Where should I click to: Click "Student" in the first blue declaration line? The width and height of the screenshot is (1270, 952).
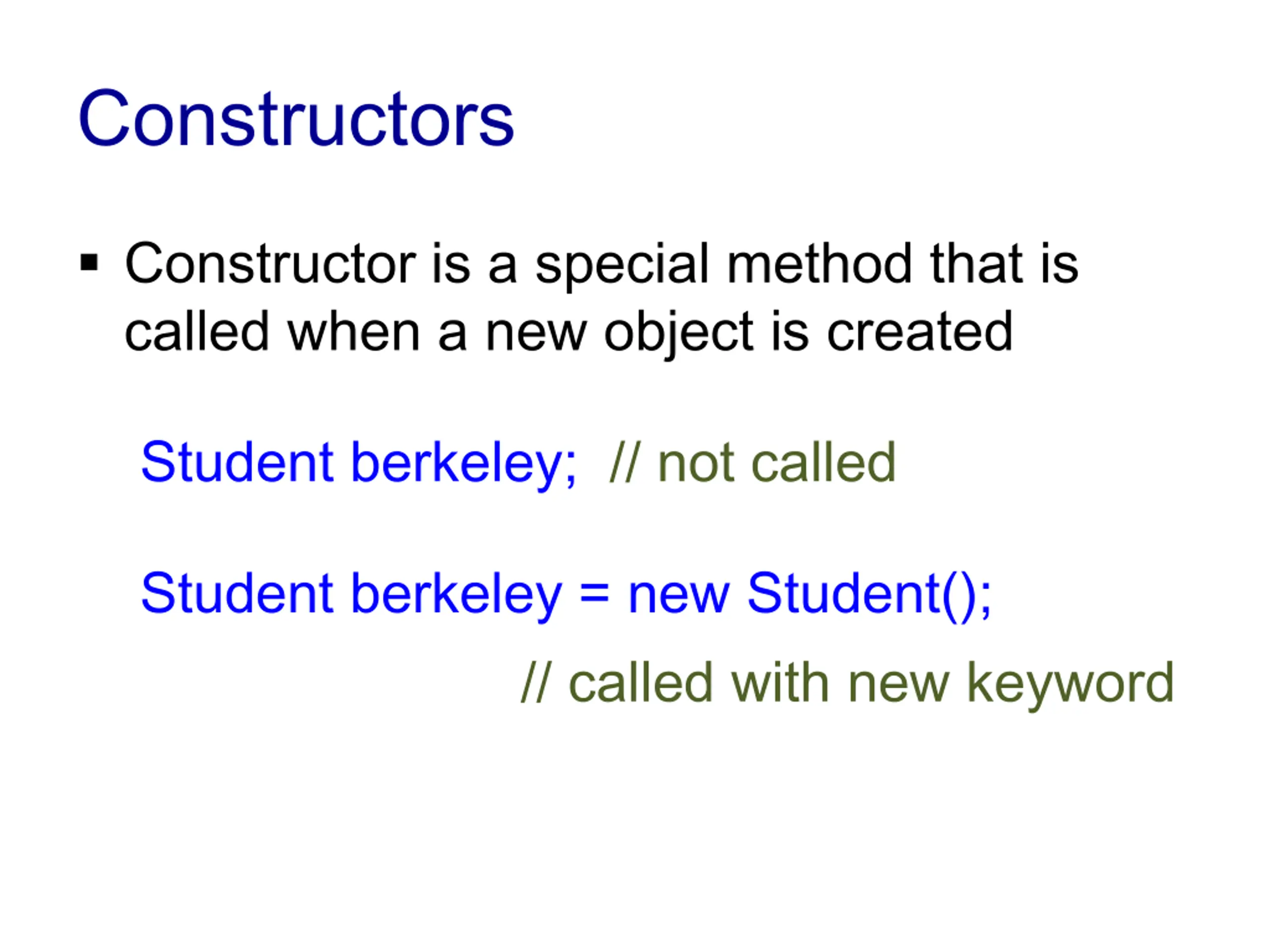pyautogui.click(x=237, y=463)
